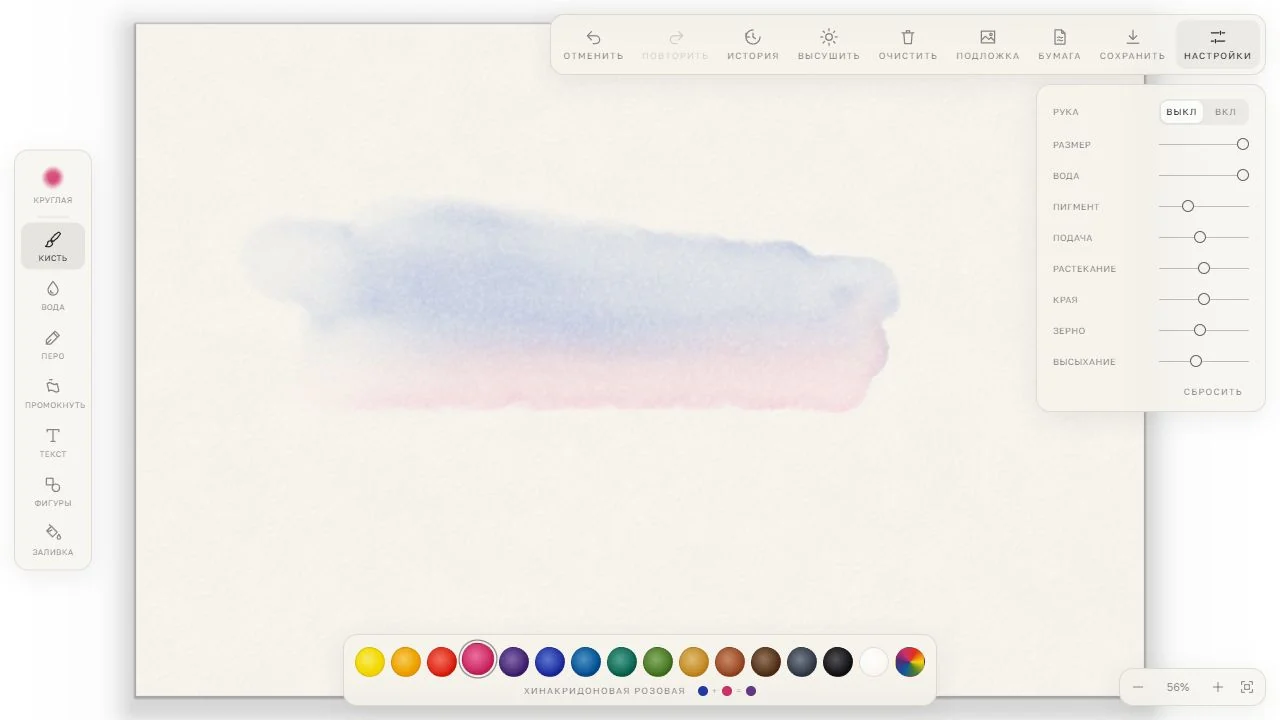Click the 56% zoom level value
The image size is (1280, 720).
[x=1178, y=687]
